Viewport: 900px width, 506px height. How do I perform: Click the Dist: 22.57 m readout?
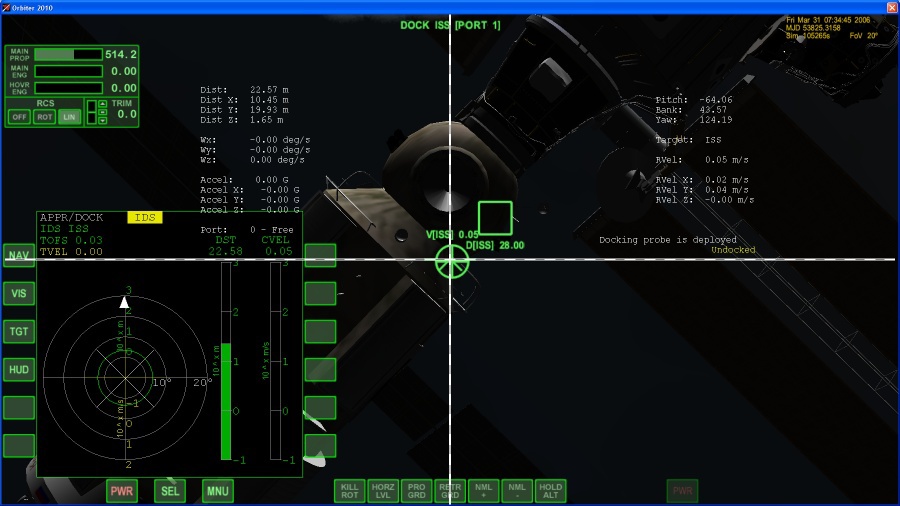tap(244, 90)
